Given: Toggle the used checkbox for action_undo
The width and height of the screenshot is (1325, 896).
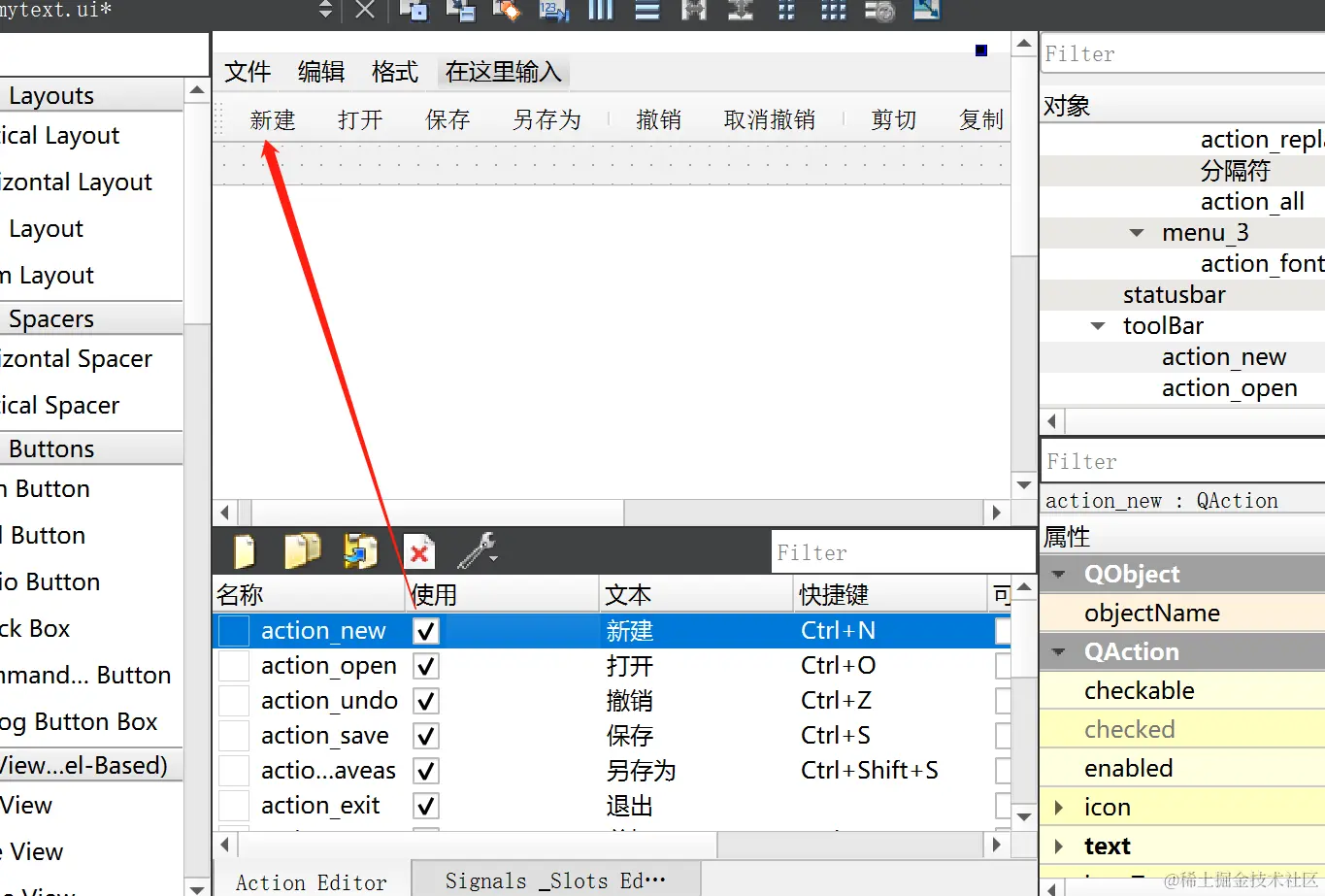Looking at the screenshot, I should [425, 701].
